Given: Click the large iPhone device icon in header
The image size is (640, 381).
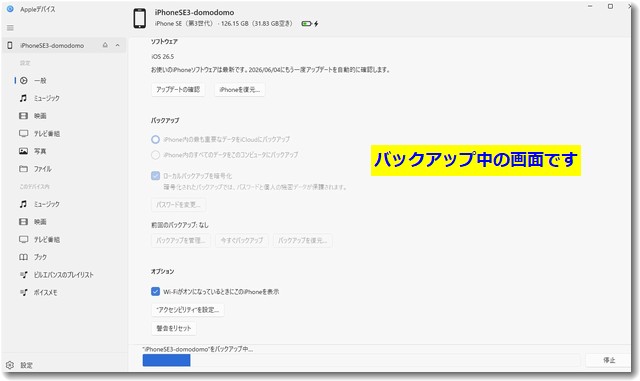Looking at the screenshot, I should coord(140,18).
